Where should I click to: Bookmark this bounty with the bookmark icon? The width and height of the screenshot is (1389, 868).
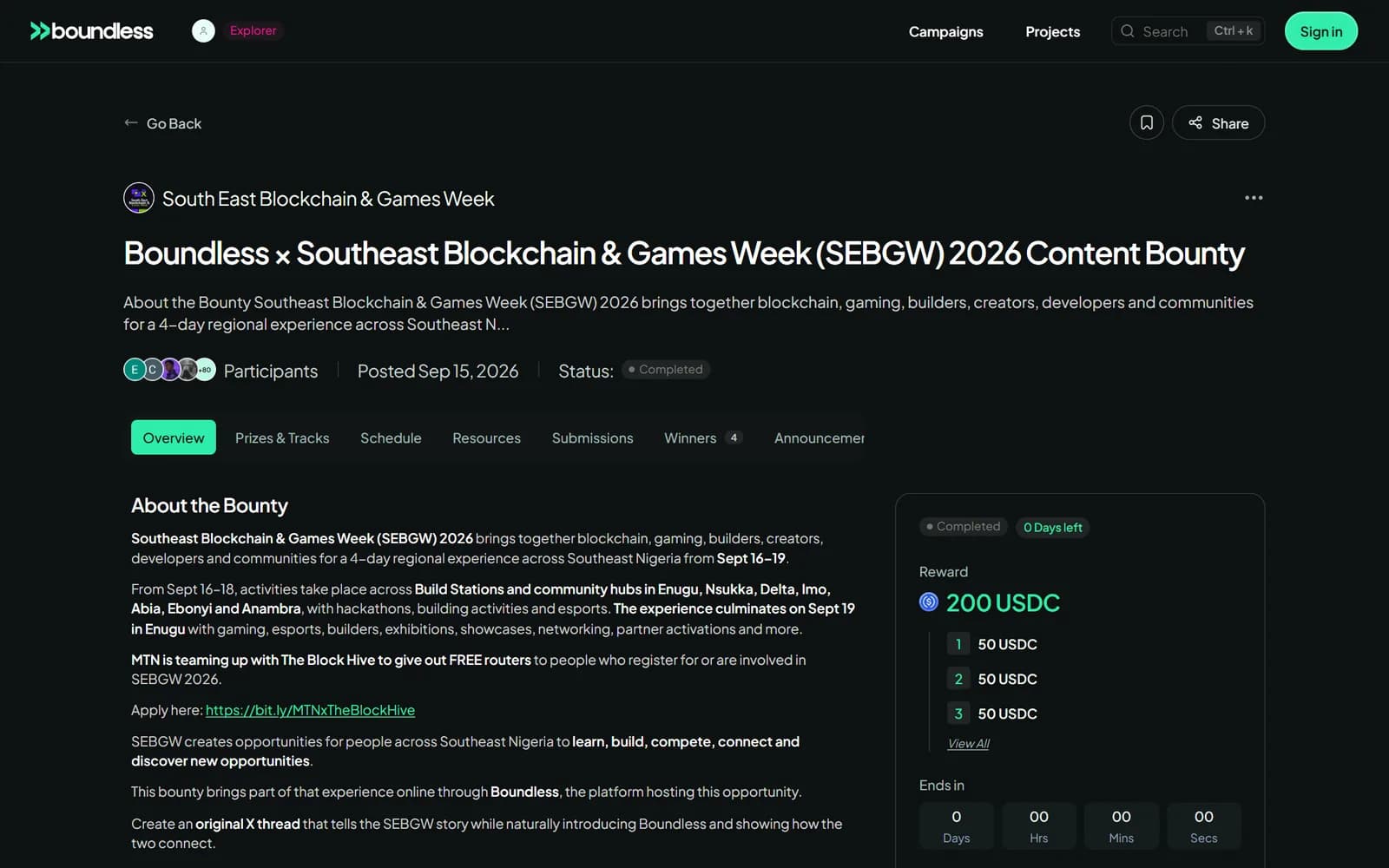click(x=1146, y=122)
